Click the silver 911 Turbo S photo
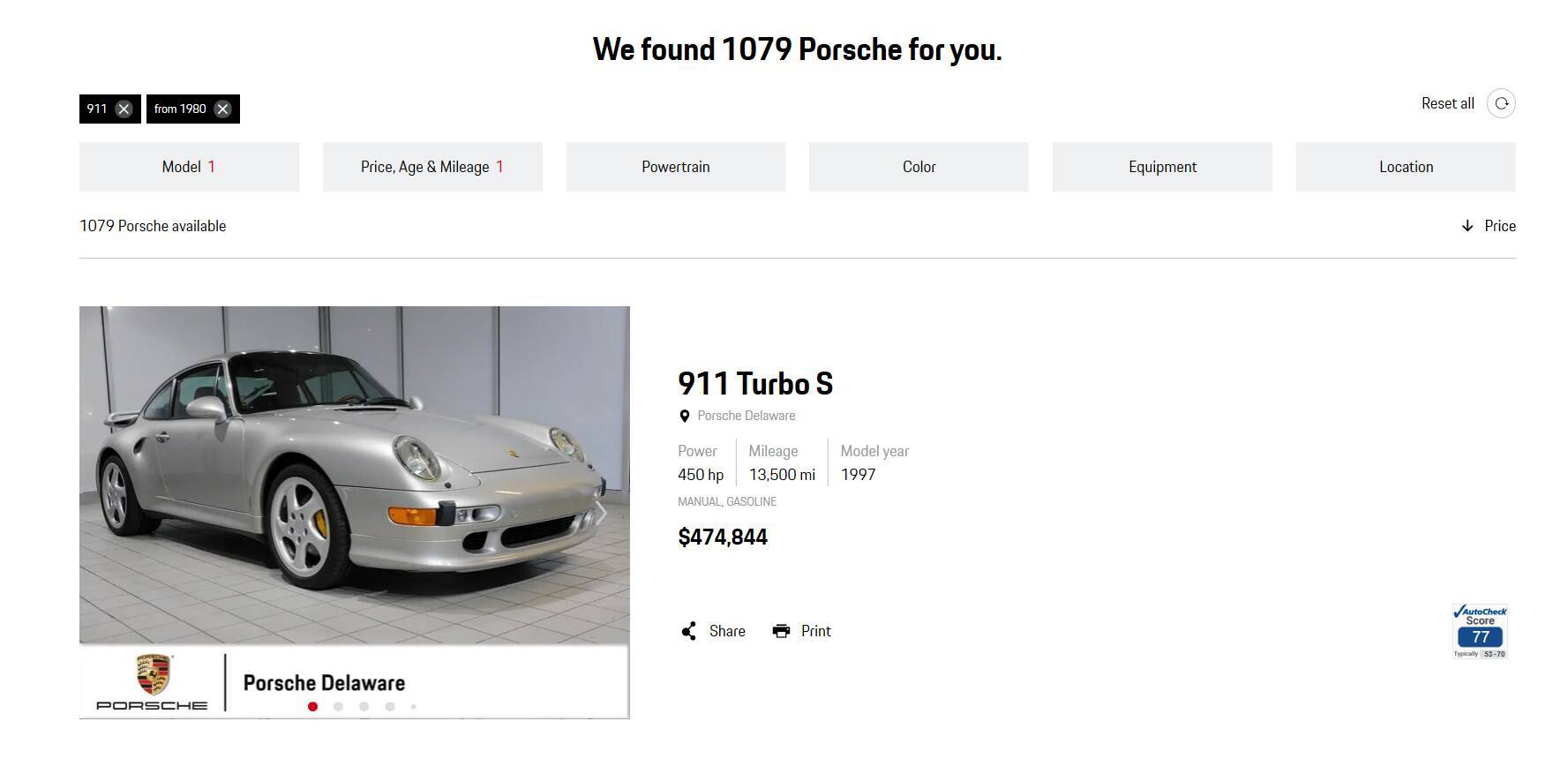The image size is (1568, 759). (353, 477)
